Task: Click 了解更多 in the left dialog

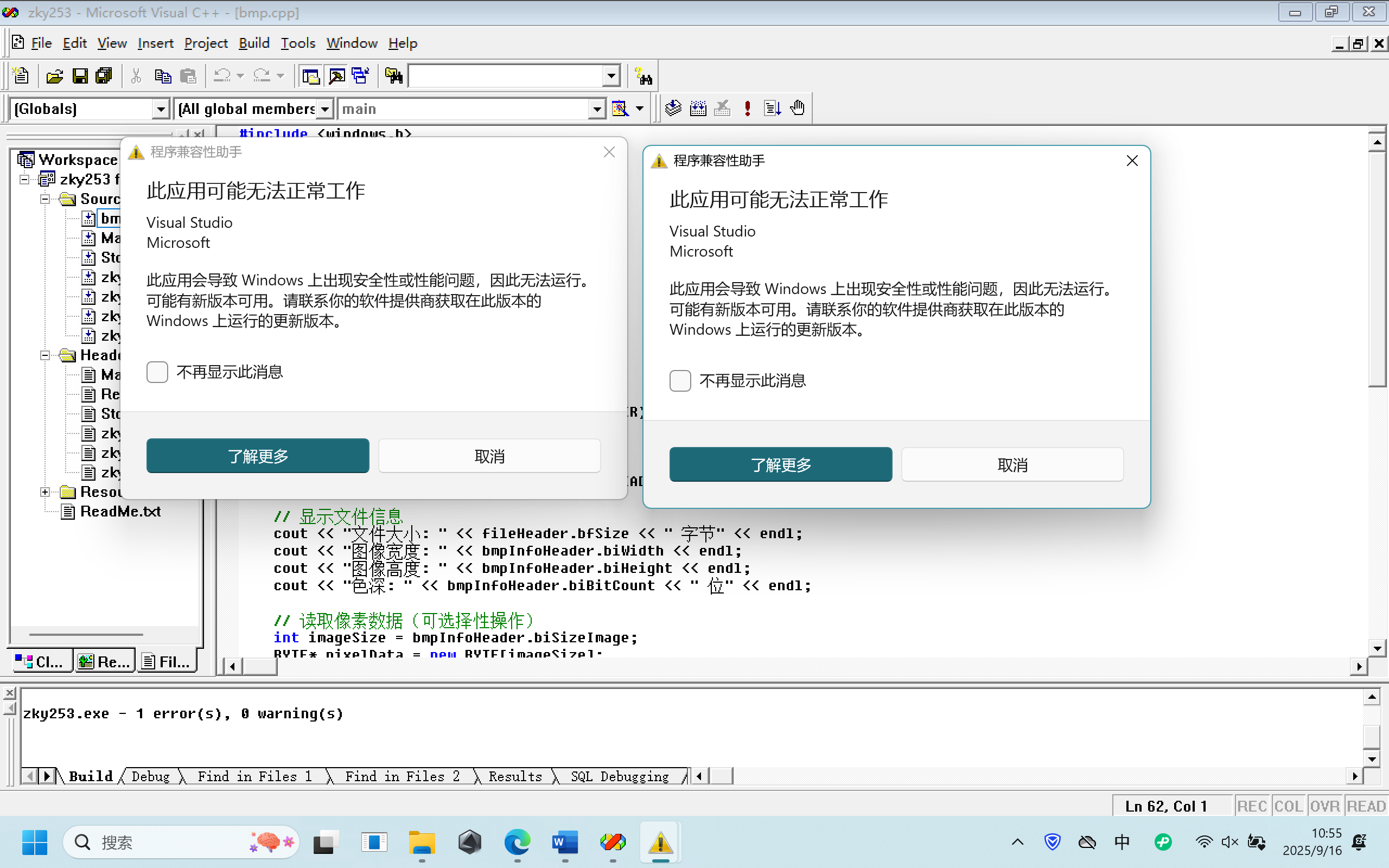Action: 258,456
